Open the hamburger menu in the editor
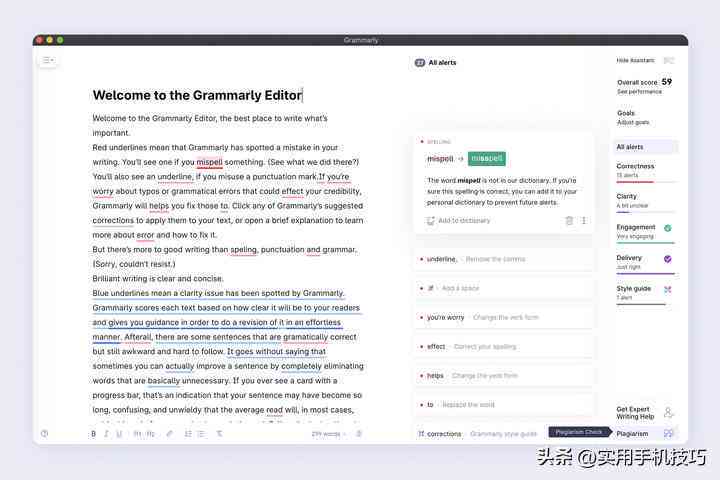The height and width of the screenshot is (480, 720). point(48,60)
